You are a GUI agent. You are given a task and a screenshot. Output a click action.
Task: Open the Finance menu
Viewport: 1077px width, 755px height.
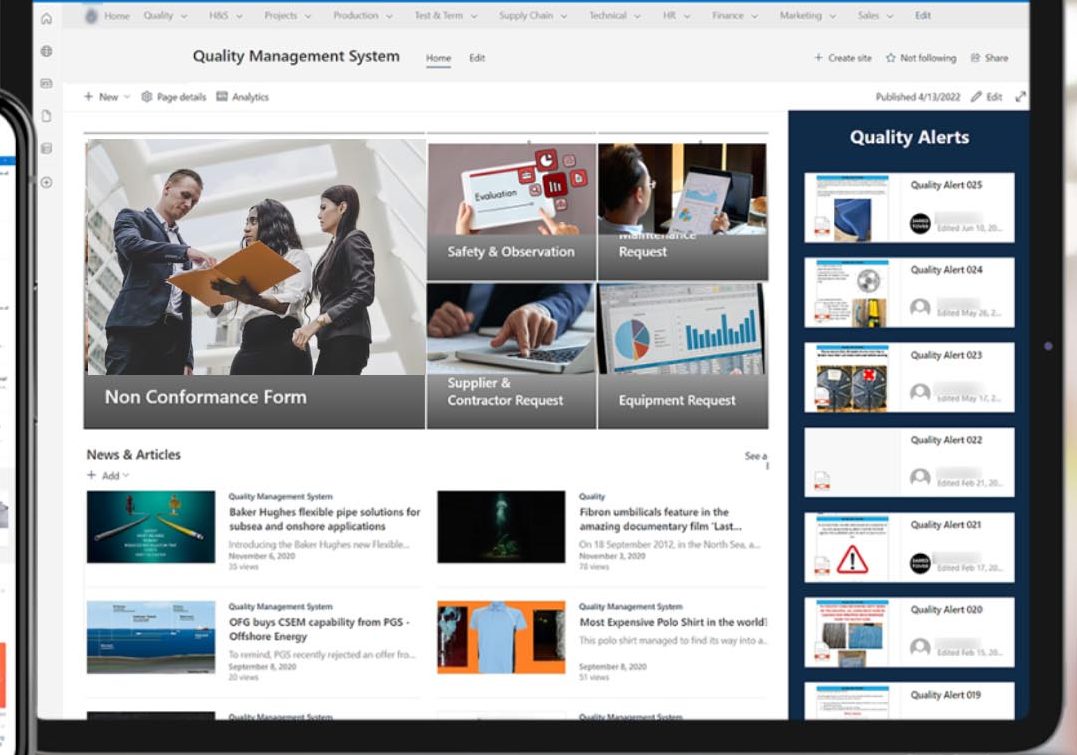pyautogui.click(x=735, y=16)
